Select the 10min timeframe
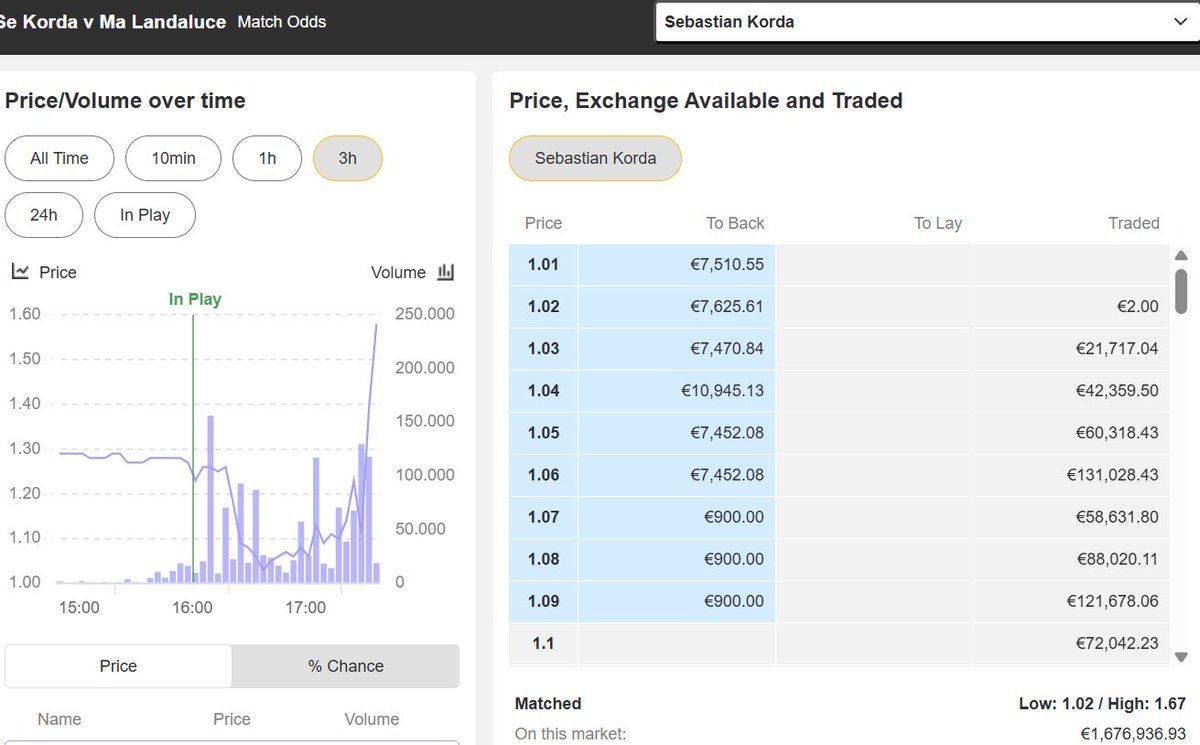This screenshot has height=745, width=1200. (x=173, y=158)
